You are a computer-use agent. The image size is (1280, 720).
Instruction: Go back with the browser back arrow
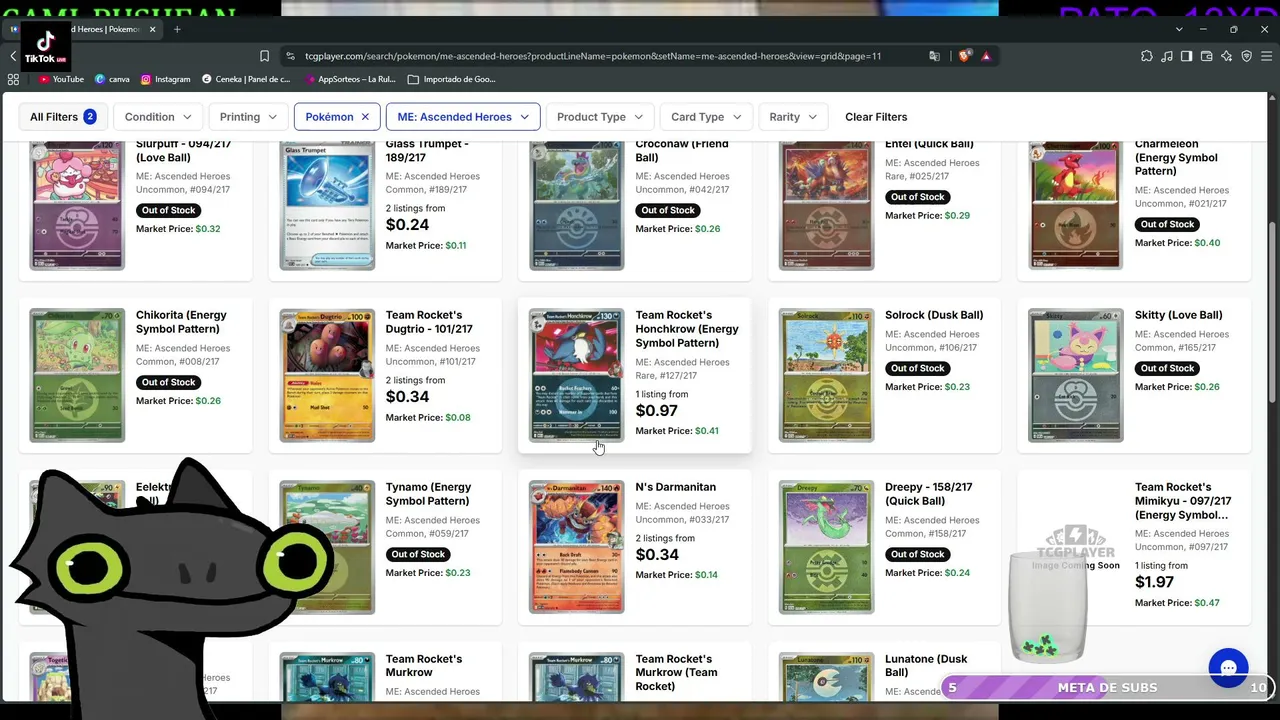pos(13,56)
